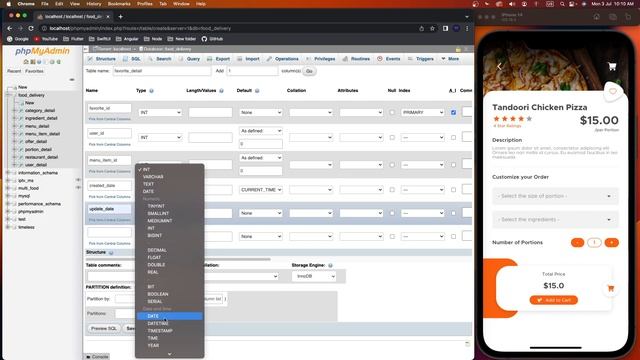Decrease portions with minus button
The width and height of the screenshot is (640, 360).
(577, 242)
